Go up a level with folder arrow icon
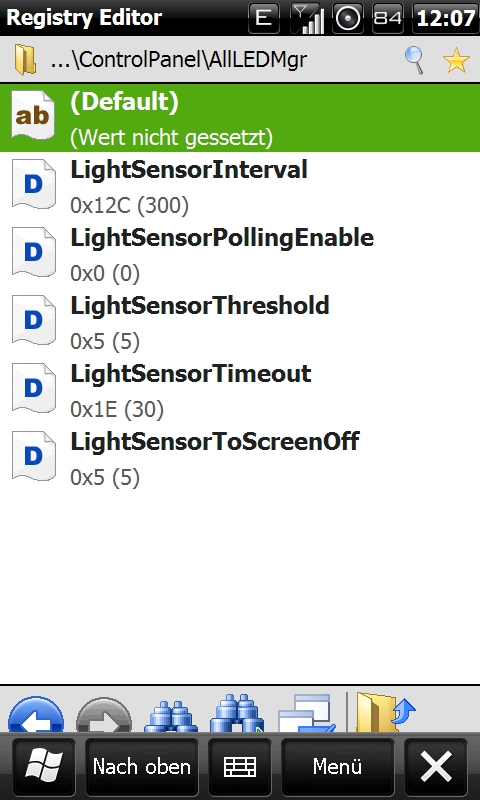Viewport: 480px width, 800px height. [386, 713]
